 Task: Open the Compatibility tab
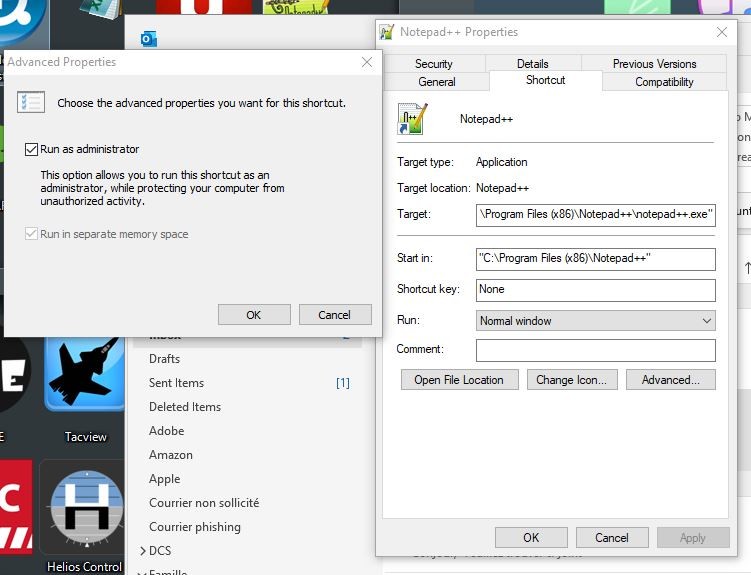coord(664,82)
